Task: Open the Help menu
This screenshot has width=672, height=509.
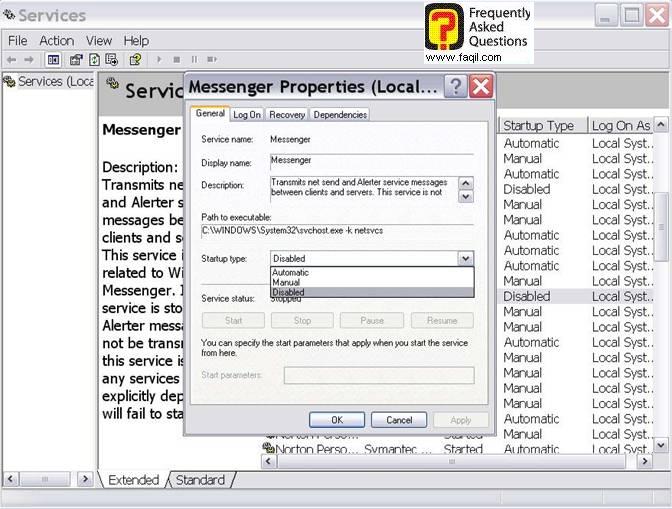Action: [x=136, y=41]
